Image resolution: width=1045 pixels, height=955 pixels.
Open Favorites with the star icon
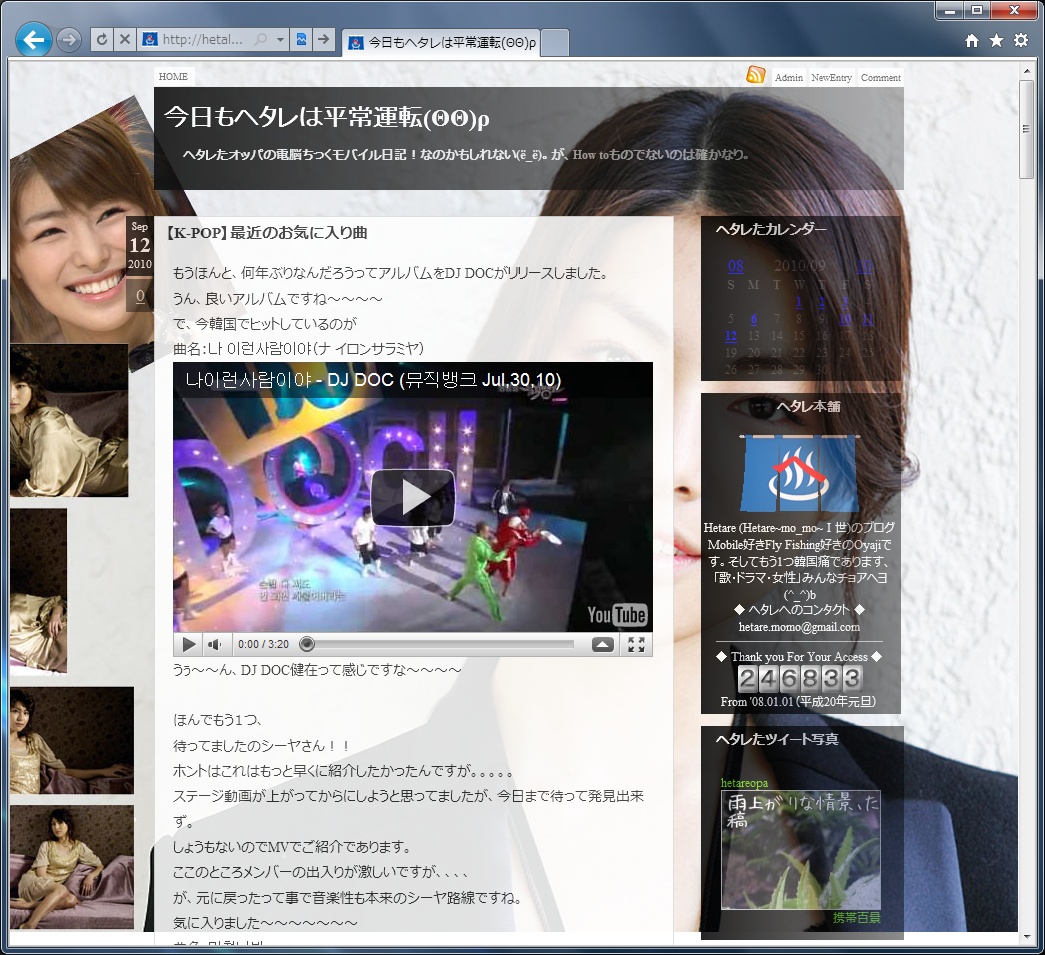[x=996, y=41]
